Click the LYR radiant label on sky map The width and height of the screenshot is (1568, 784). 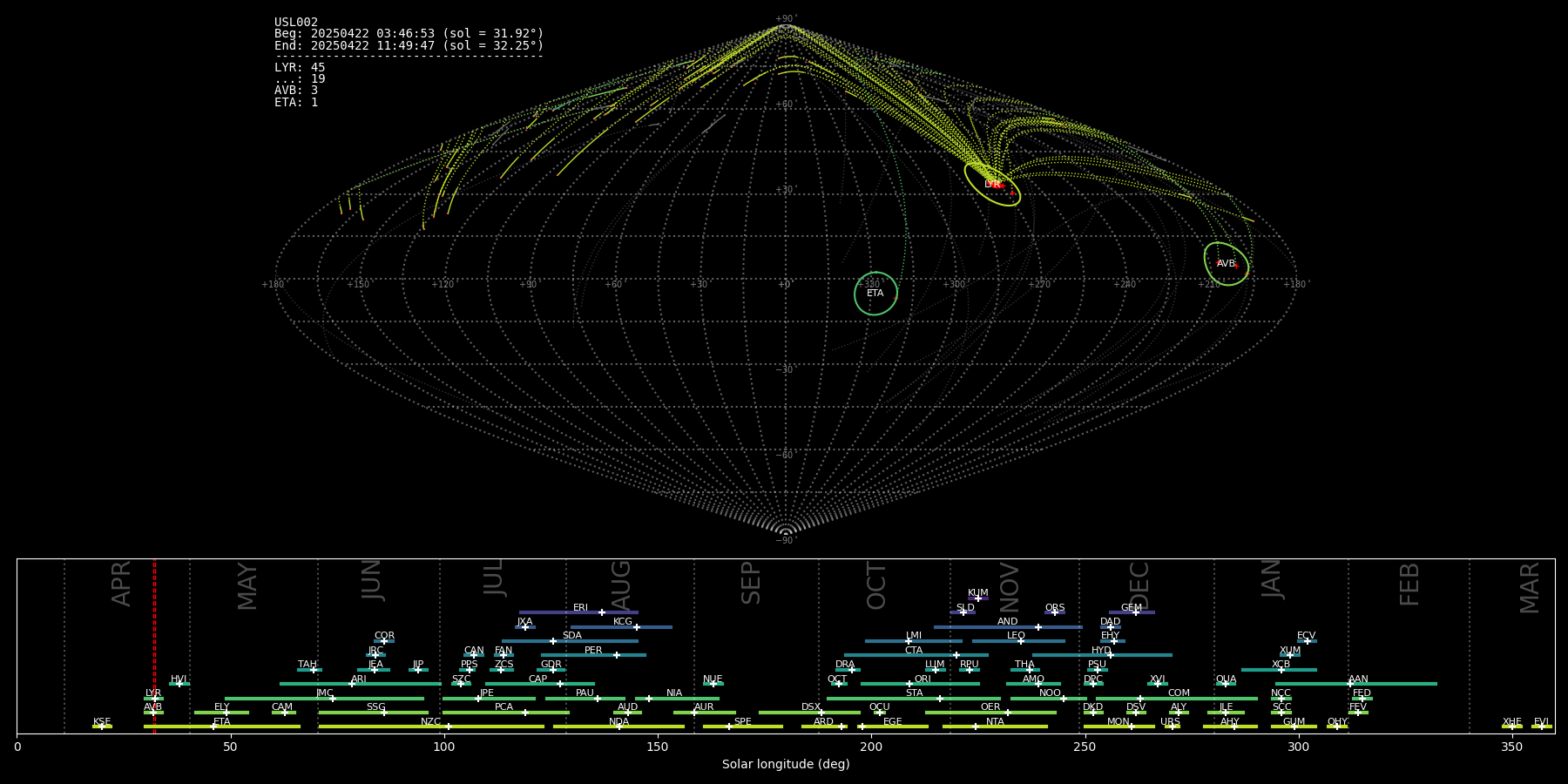point(992,185)
